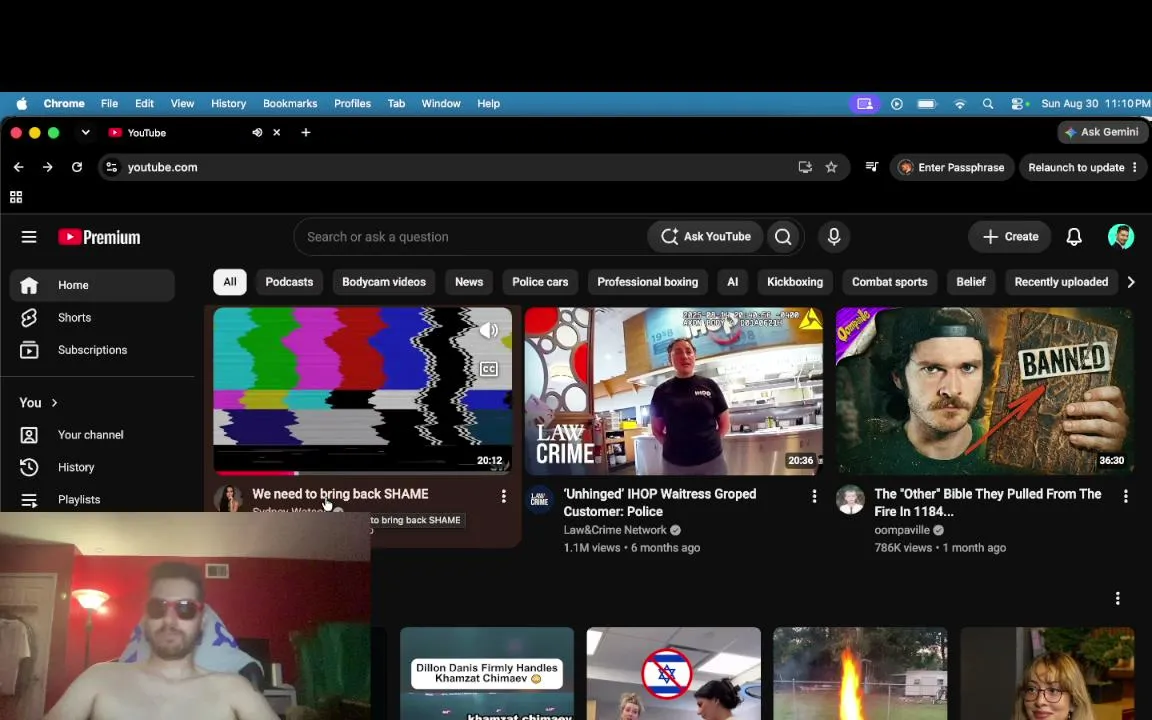1152x720 pixels.
Task: Click the Ask Gemini button
Action: click(1102, 132)
